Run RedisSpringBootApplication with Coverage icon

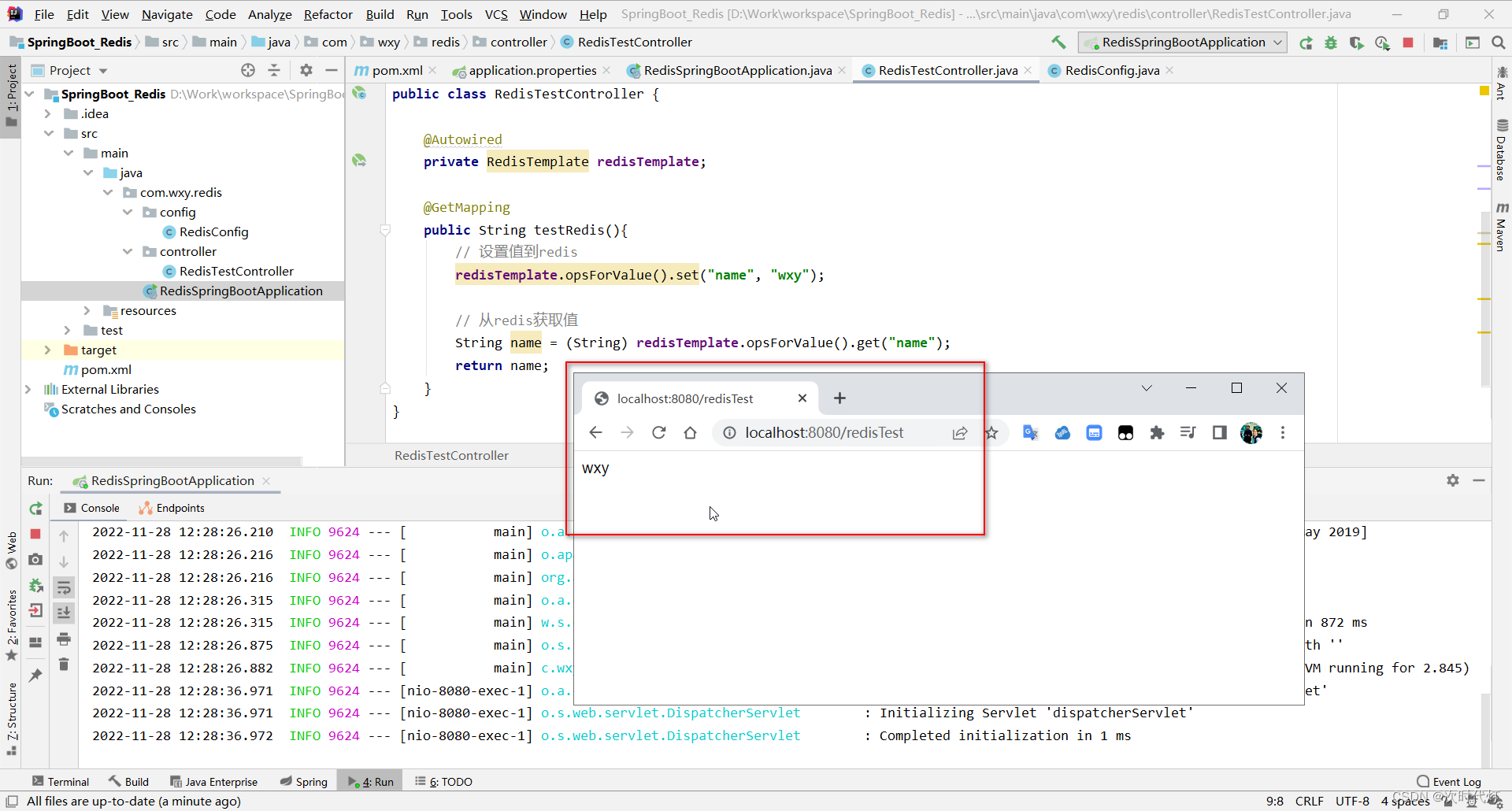click(x=1357, y=43)
